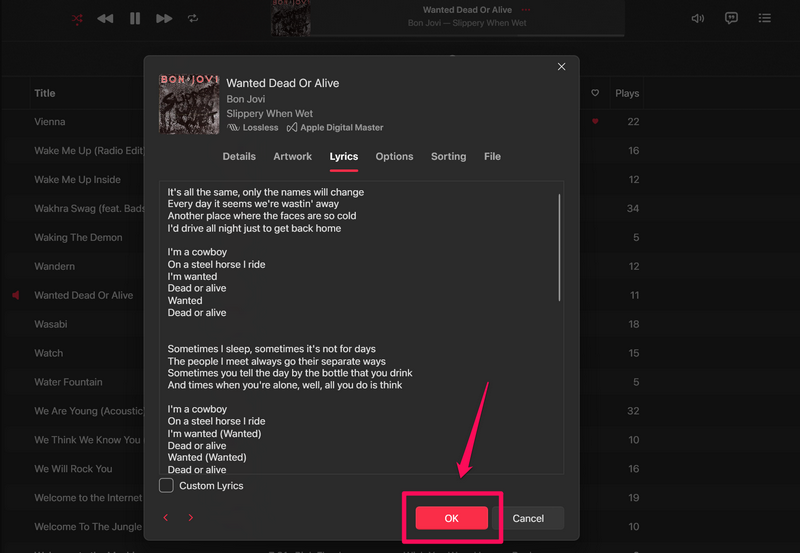Screen dimensions: 800x553
Task: Sort by the Plays column header
Action: point(627,93)
